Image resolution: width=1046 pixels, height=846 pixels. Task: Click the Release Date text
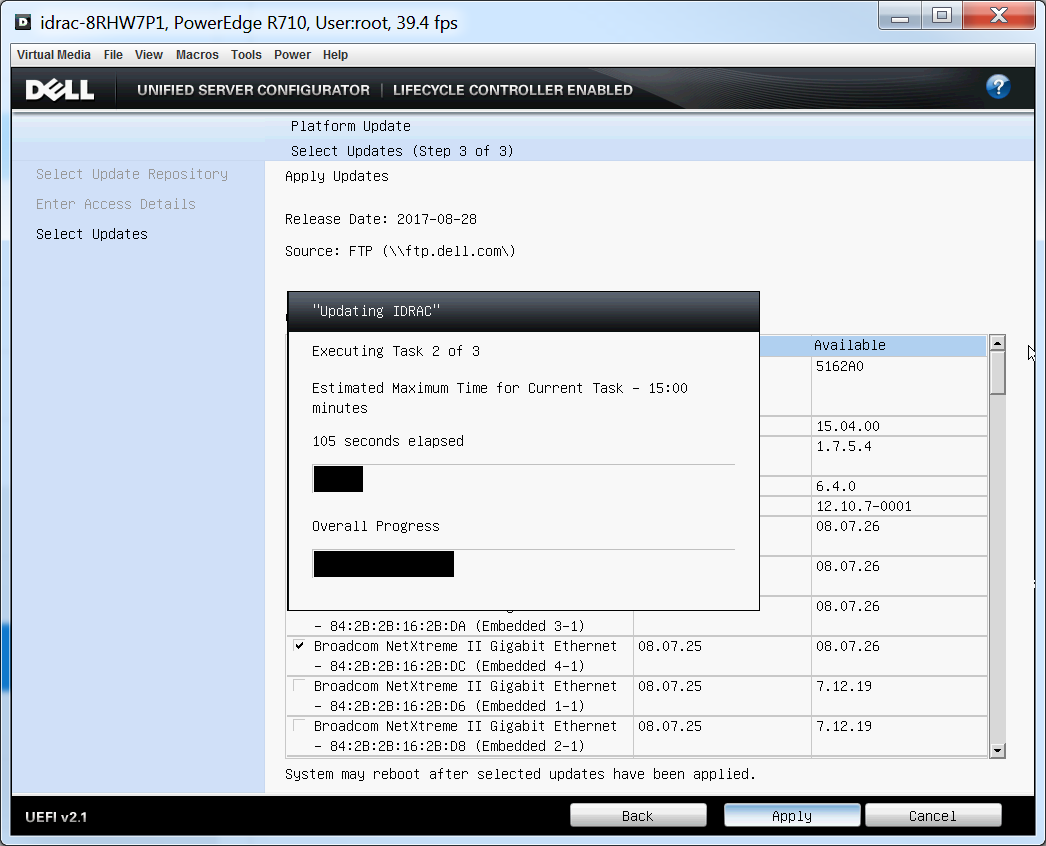pyautogui.click(x=381, y=220)
